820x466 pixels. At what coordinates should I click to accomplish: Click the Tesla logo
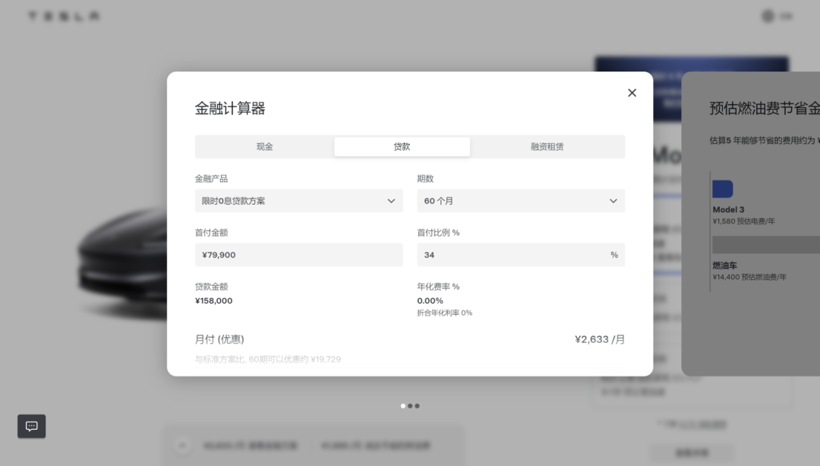[x=63, y=17]
